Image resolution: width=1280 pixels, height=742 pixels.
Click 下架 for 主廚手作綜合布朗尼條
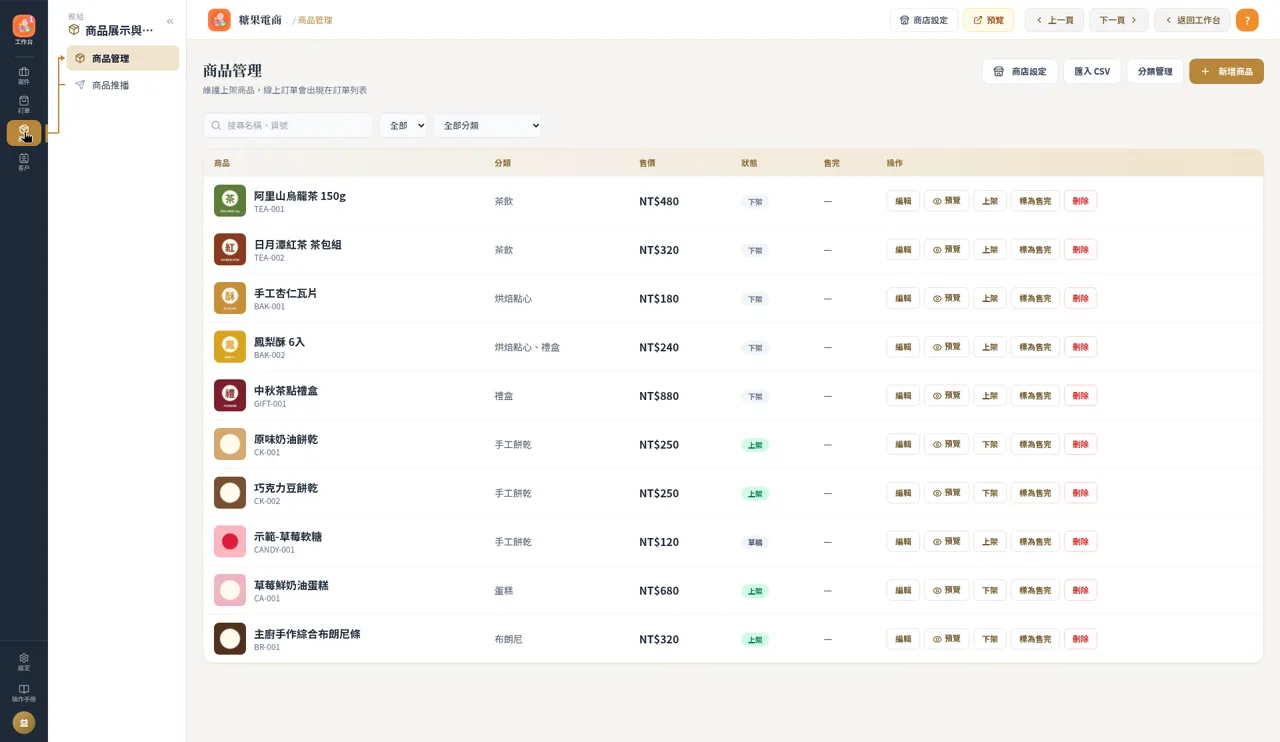pos(990,639)
